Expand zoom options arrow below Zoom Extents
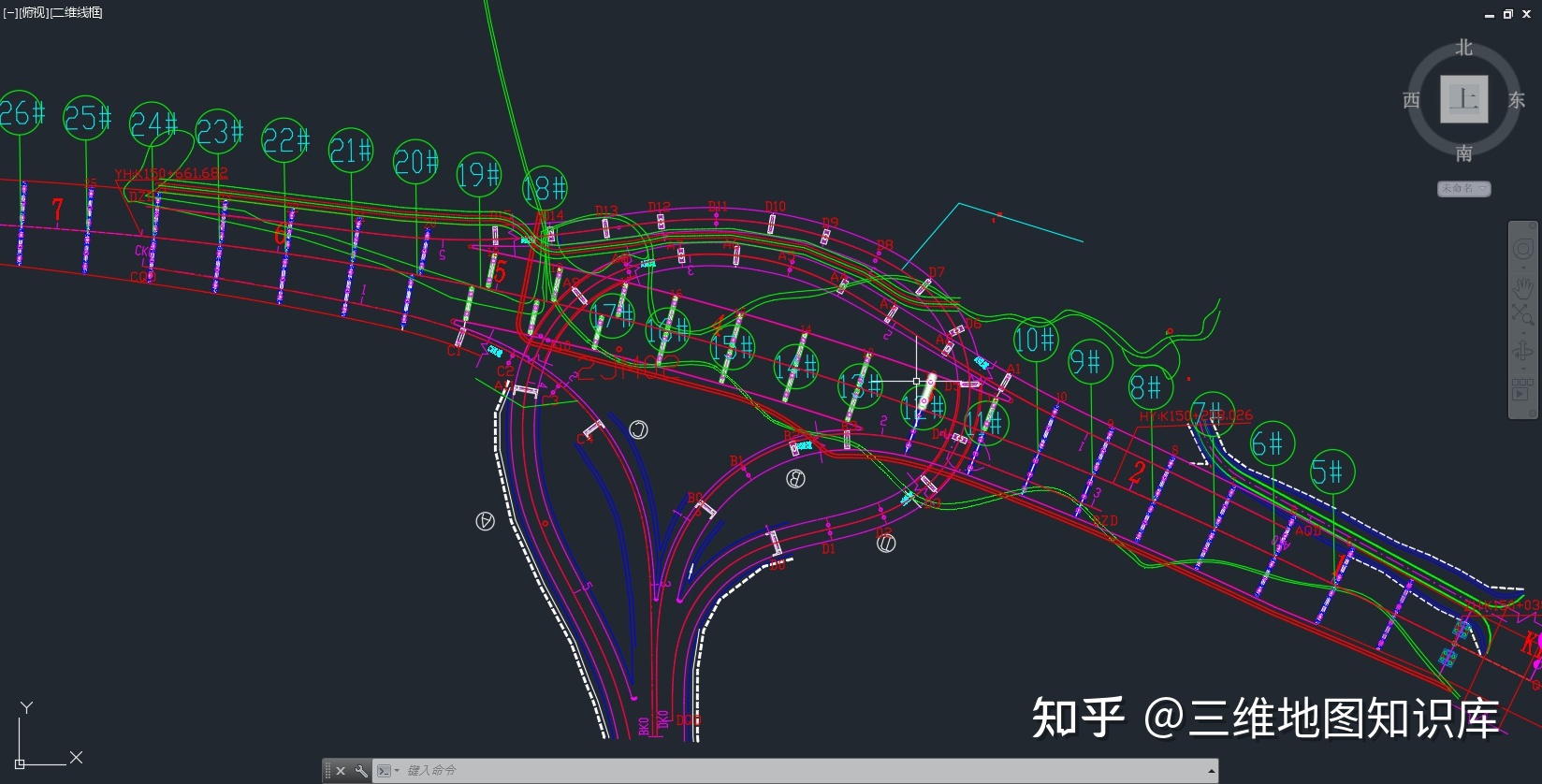 [x=1522, y=331]
